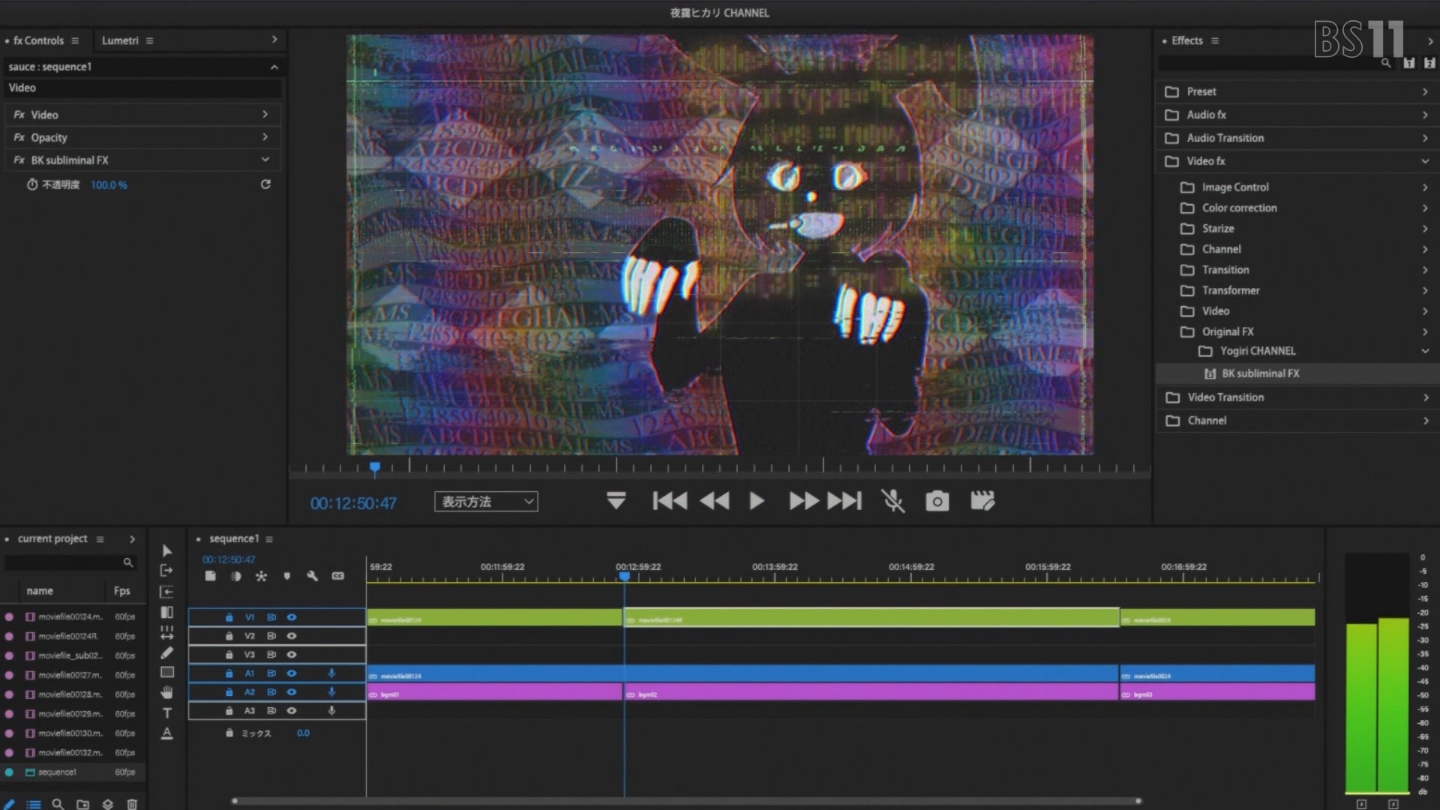Switch to the Lumetri tab
The height and width of the screenshot is (810, 1440).
click(120, 41)
